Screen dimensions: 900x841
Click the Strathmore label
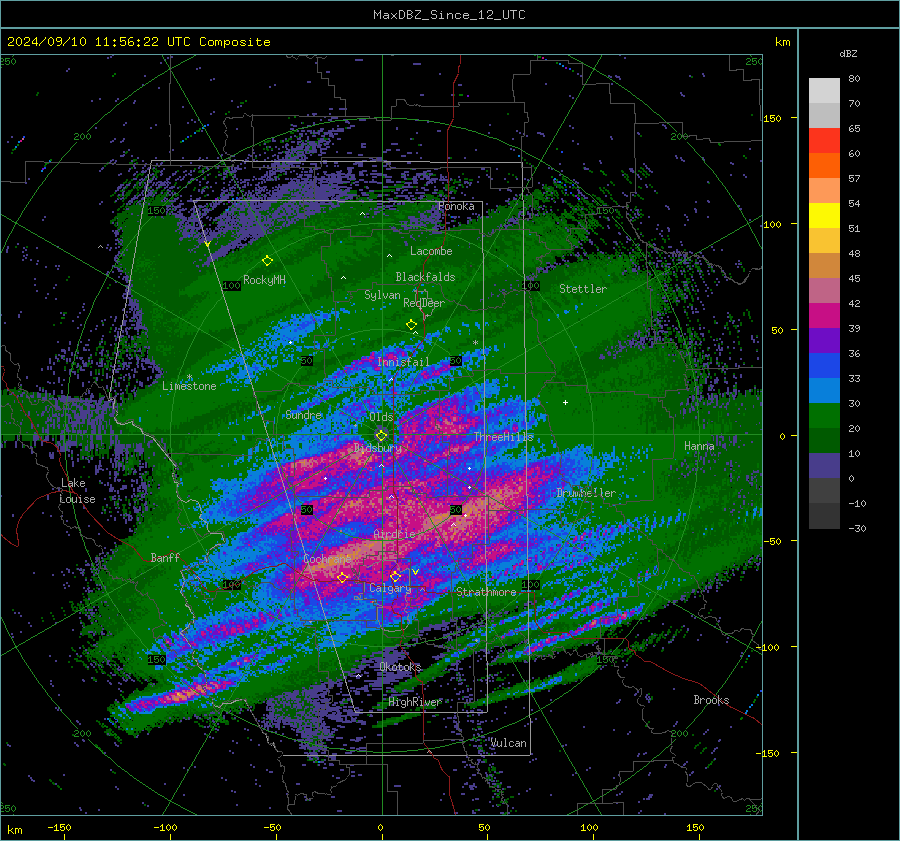[486, 592]
